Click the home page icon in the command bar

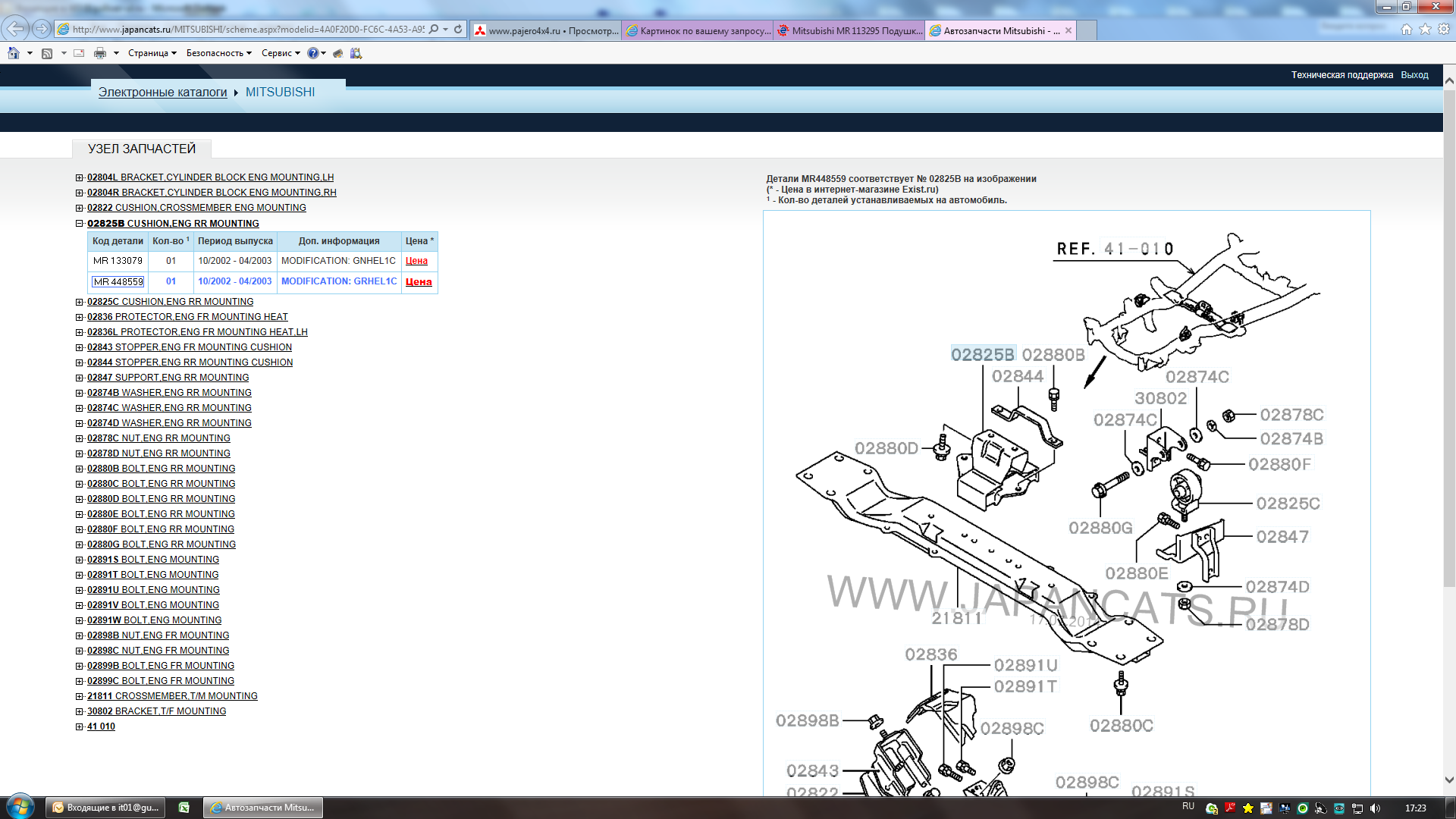click(x=14, y=53)
